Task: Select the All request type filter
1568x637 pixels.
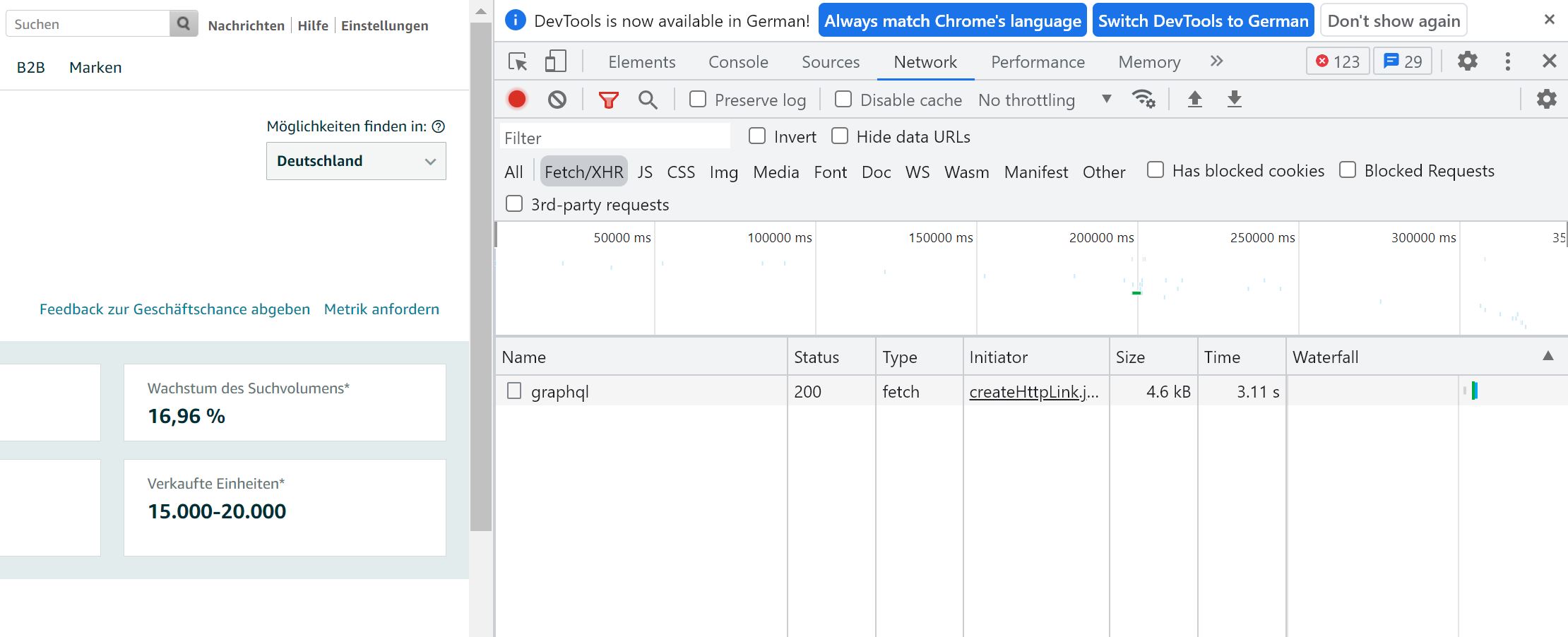Action: (x=513, y=172)
